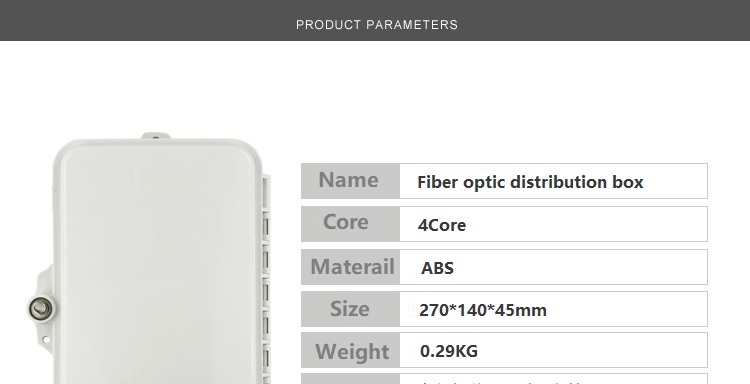
Task: Click the 0.29KG weight value
Action: 449,351
